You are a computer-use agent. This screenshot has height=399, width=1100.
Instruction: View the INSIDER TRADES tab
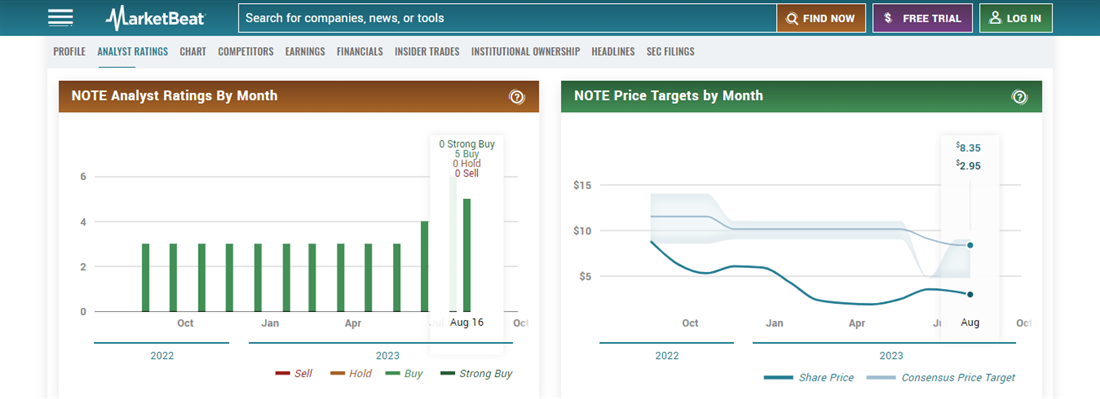(x=427, y=51)
